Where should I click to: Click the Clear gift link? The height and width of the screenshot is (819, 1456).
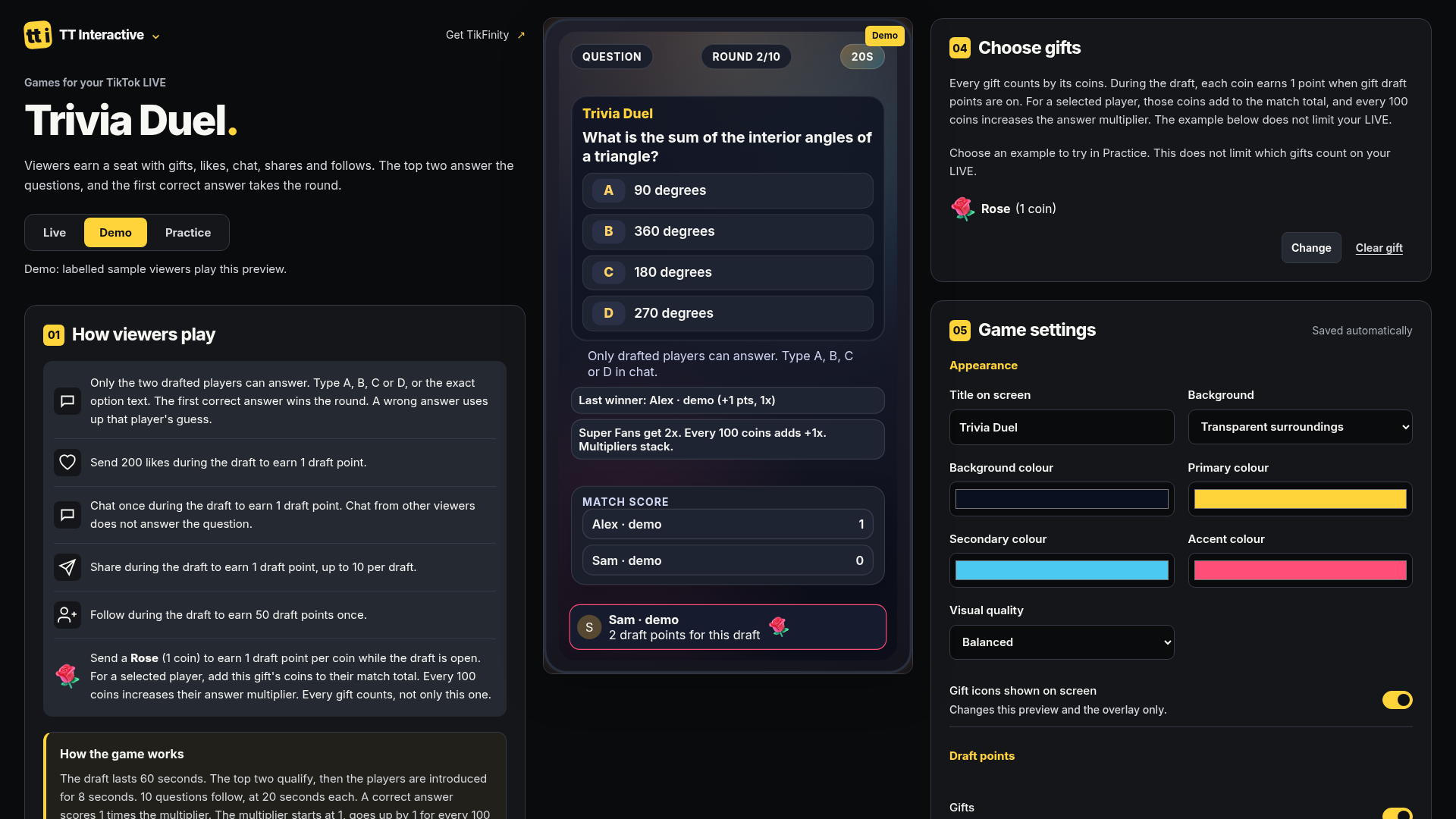(1379, 248)
